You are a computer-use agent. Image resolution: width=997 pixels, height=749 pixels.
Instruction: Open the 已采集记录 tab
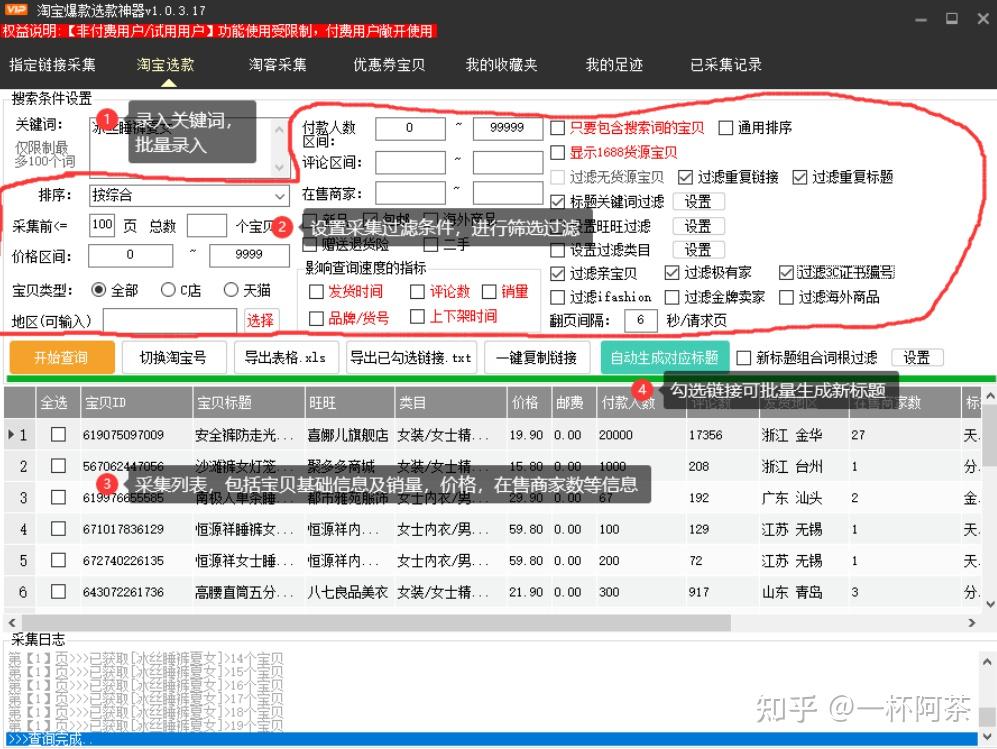pos(725,64)
